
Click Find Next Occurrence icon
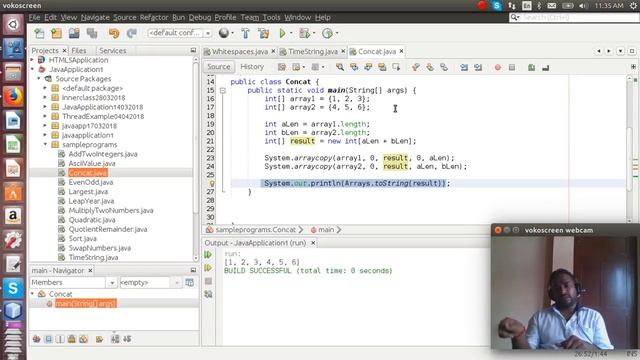[x=368, y=67]
